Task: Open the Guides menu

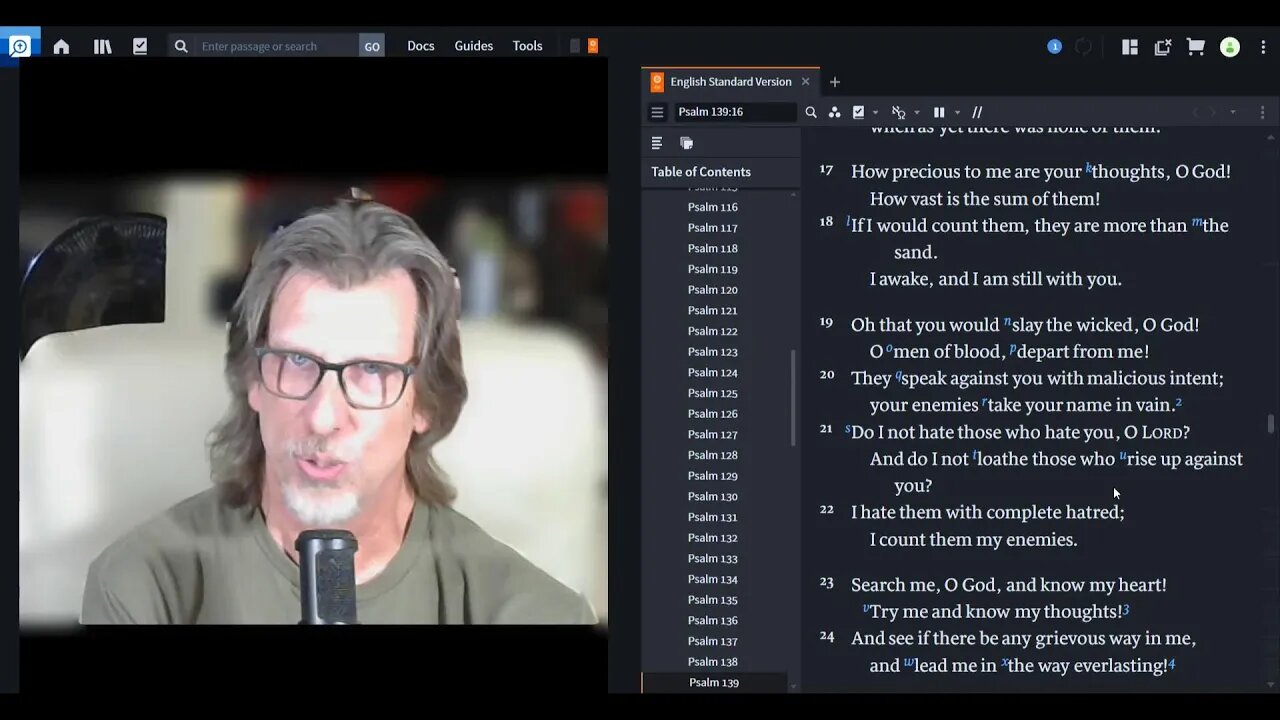Action: 474,46
